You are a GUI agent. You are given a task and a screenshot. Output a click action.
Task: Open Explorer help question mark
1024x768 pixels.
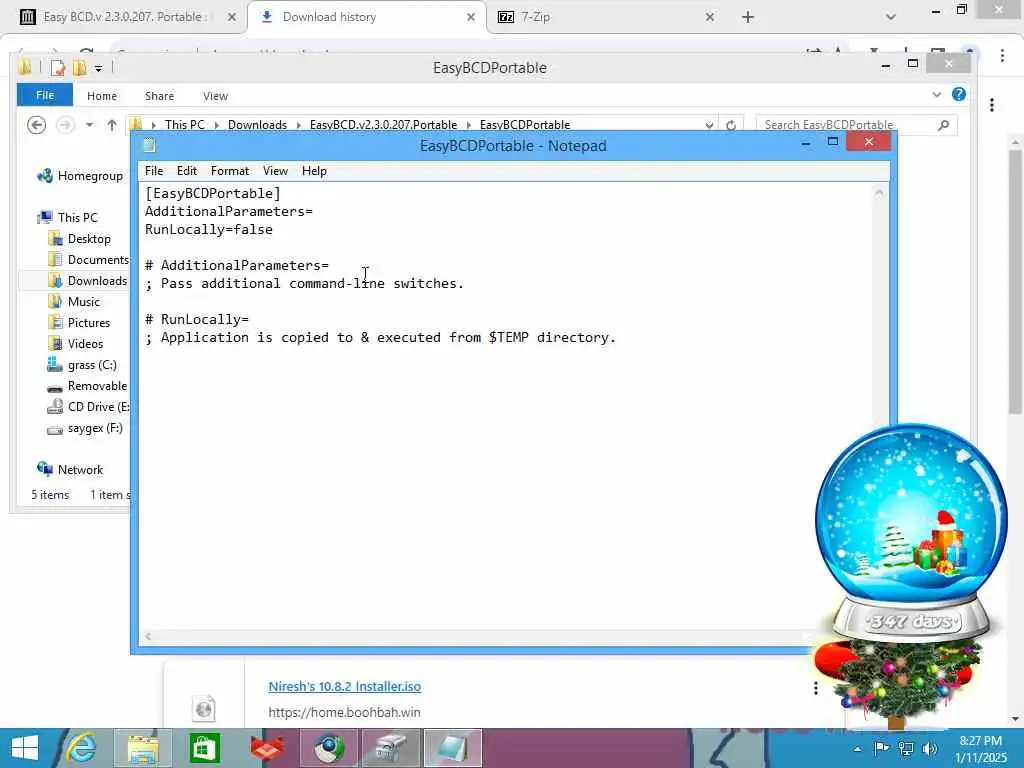tap(959, 95)
